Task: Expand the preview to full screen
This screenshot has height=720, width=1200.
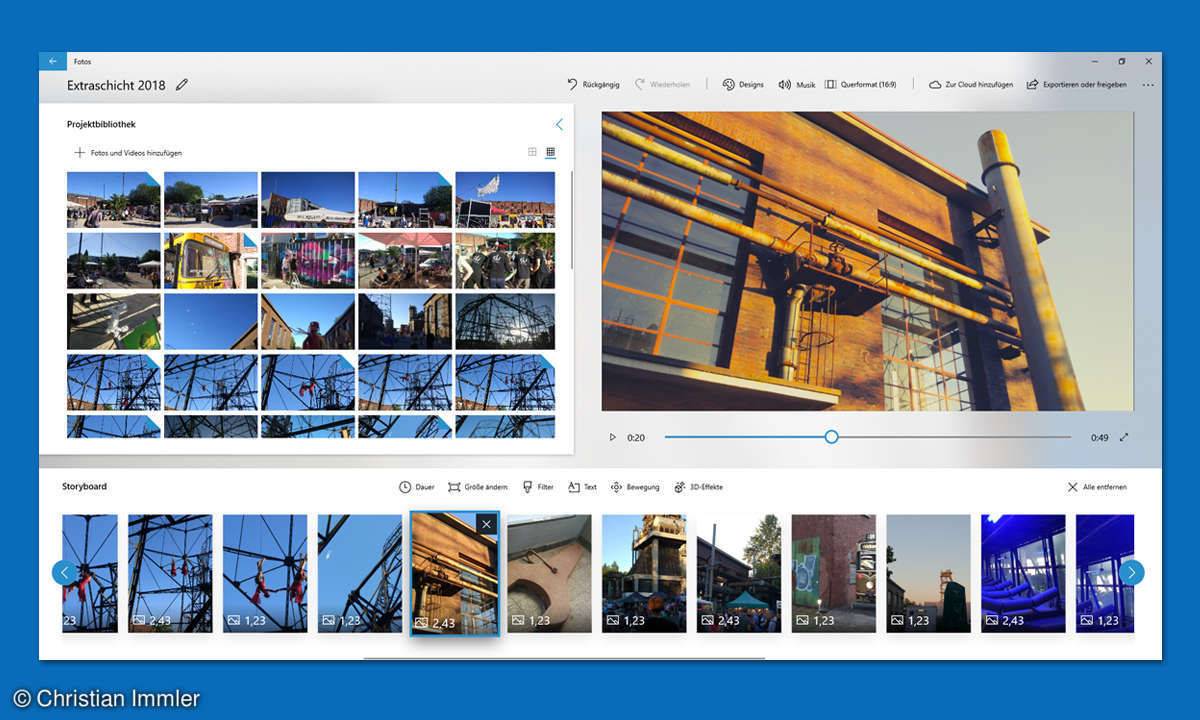Action: pos(1124,437)
